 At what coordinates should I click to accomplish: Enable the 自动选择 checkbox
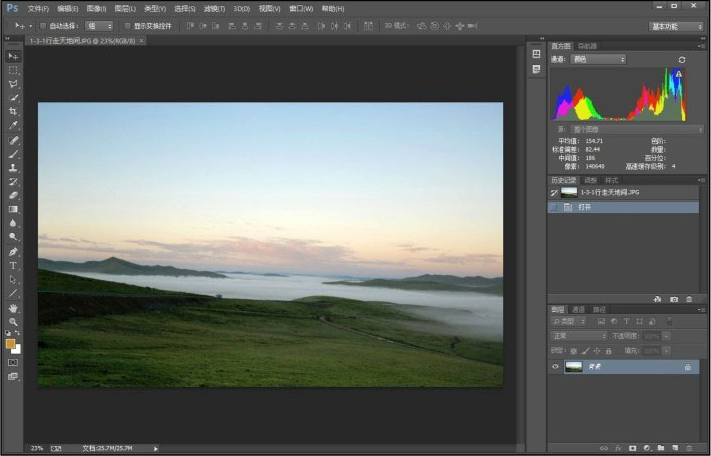click(42, 26)
